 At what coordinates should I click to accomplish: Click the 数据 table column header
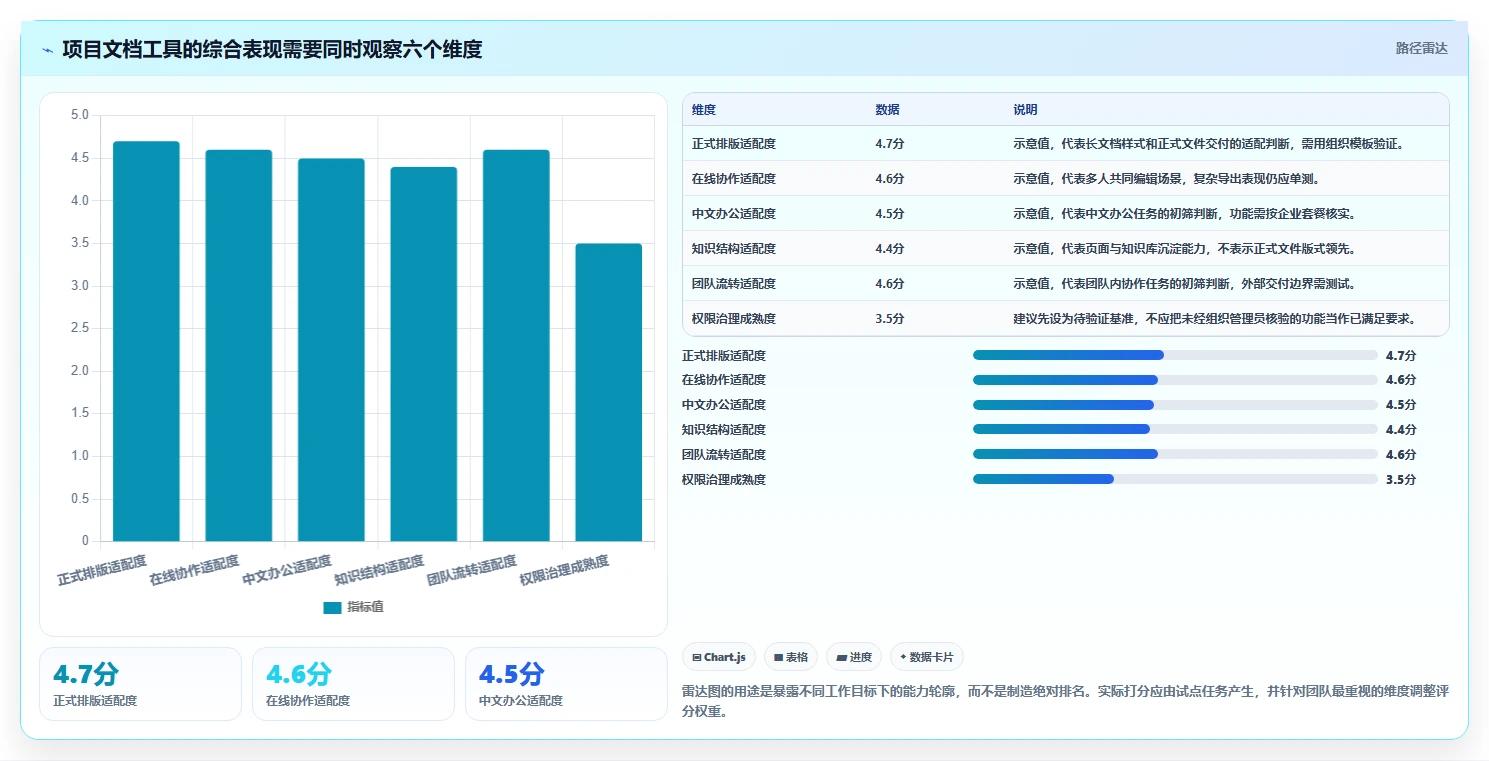click(x=887, y=110)
